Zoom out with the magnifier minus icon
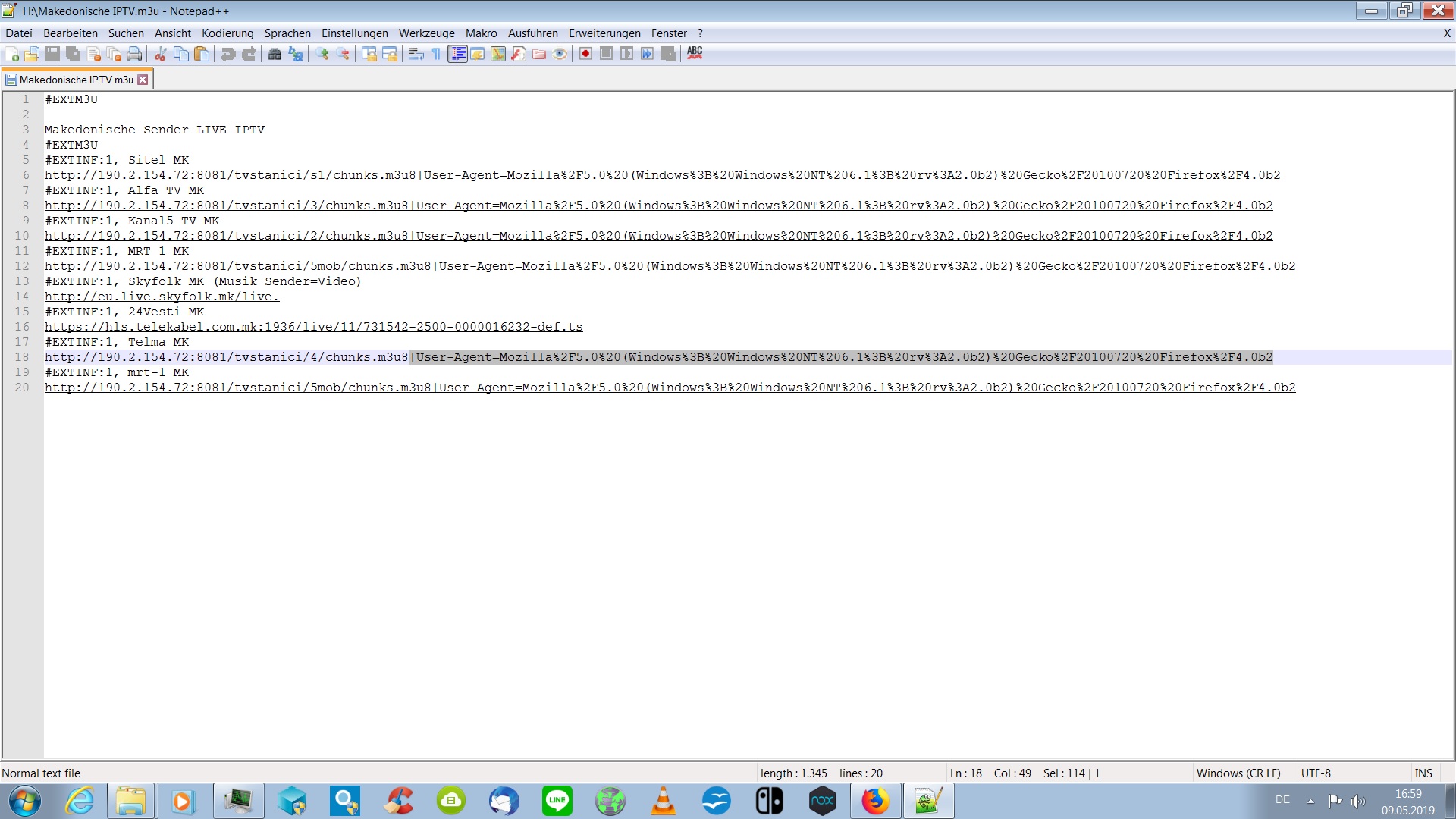The width and height of the screenshot is (1456, 819). [x=343, y=54]
